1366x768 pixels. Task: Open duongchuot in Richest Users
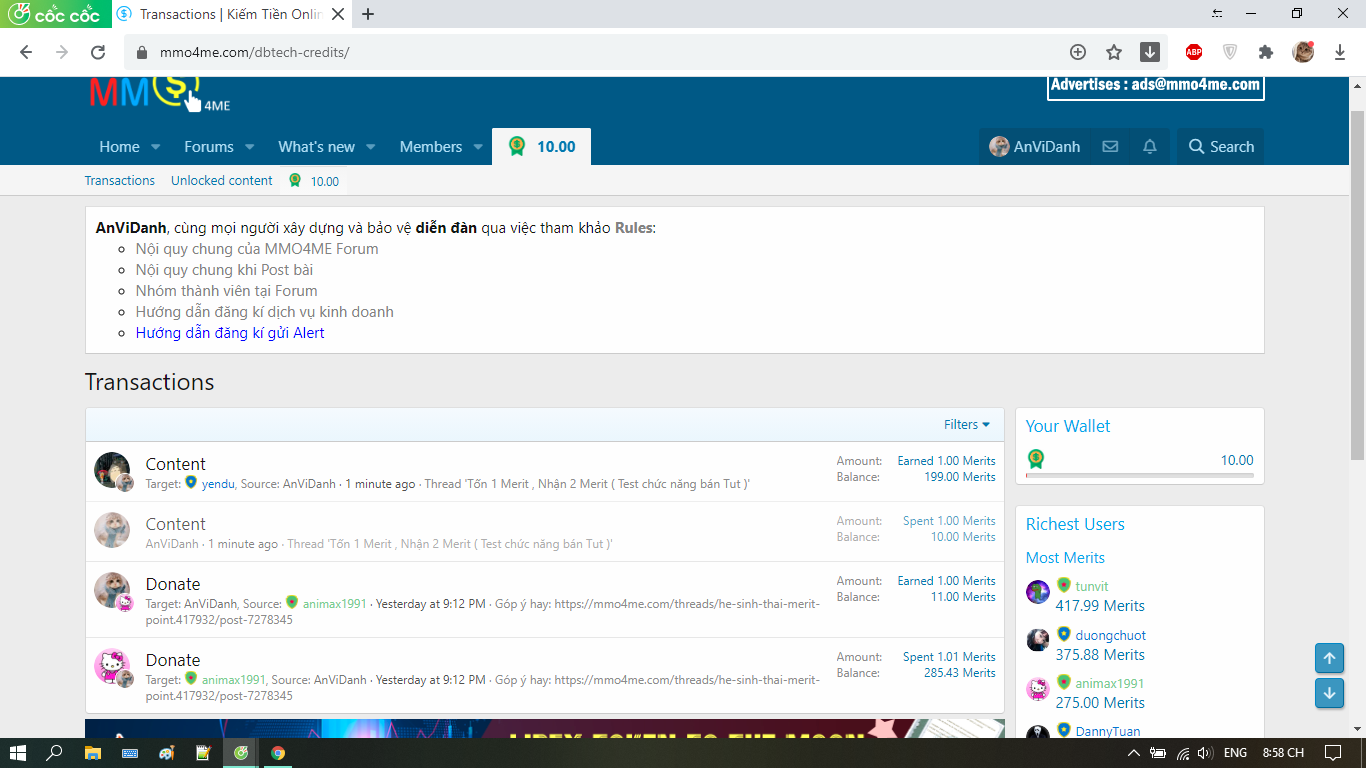[1111, 635]
